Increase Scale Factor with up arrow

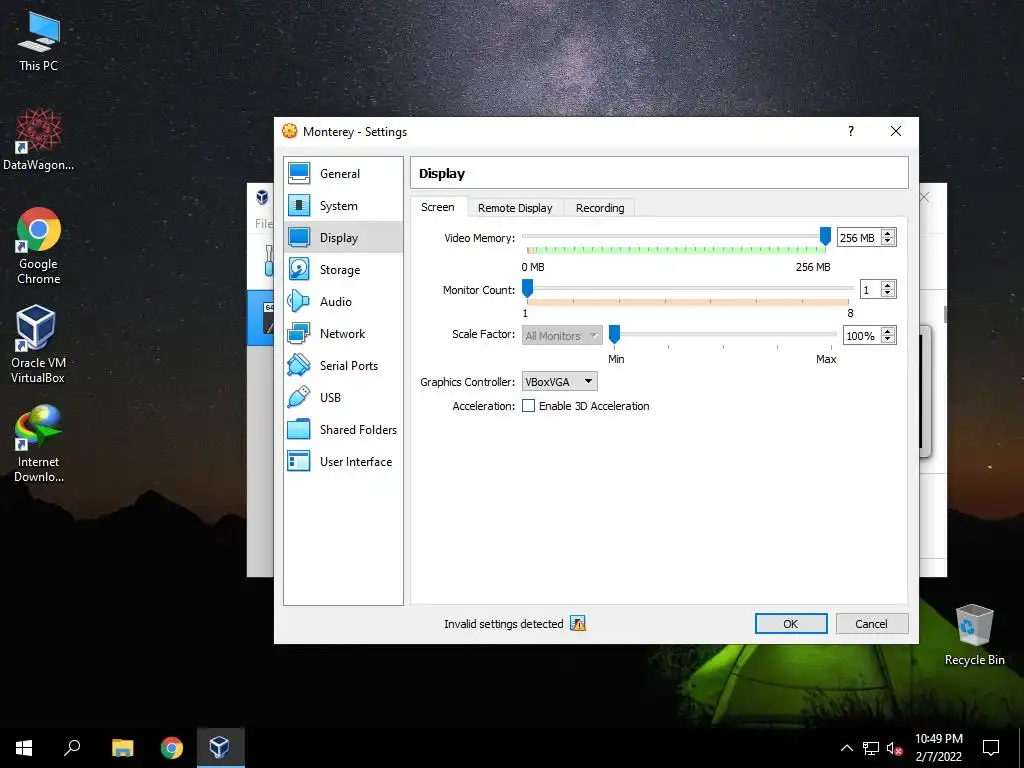click(888, 332)
